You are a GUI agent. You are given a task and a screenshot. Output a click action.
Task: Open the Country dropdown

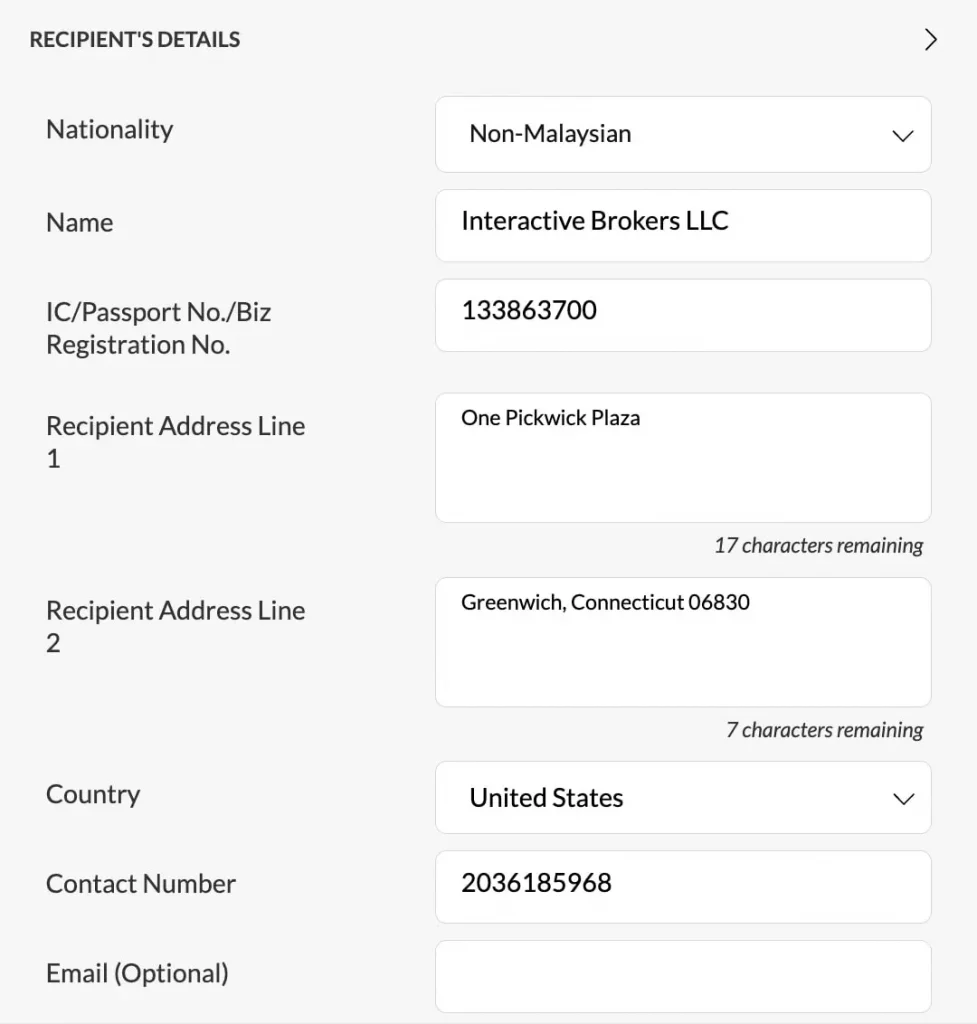click(x=683, y=797)
